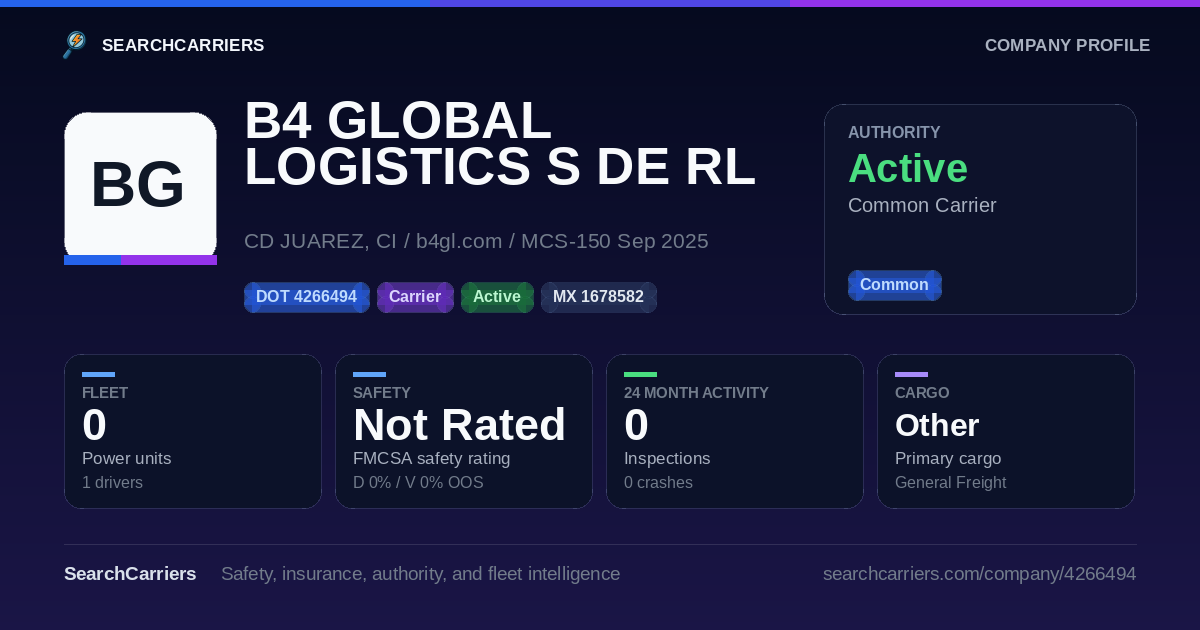Click the B4 GLOBAL LOGISTICS S DE RL title
The height and width of the screenshot is (630, 1200).
(499, 143)
